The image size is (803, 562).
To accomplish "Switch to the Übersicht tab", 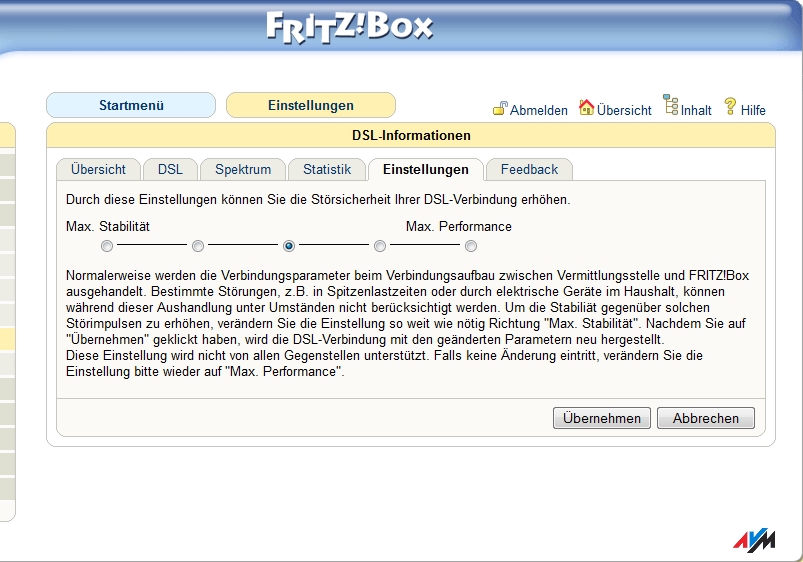I will click(98, 170).
